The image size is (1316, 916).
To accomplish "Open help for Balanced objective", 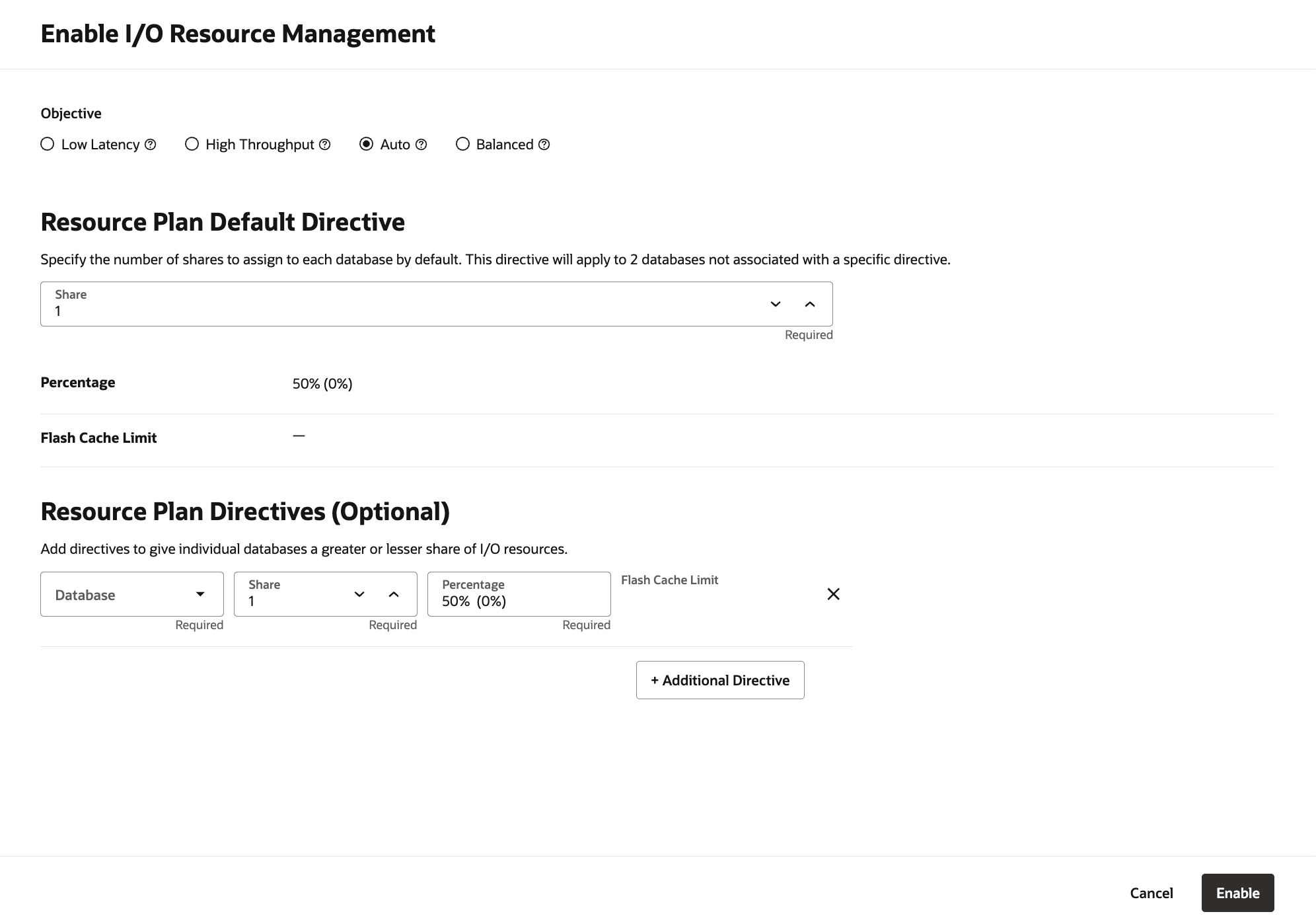I will click(543, 144).
